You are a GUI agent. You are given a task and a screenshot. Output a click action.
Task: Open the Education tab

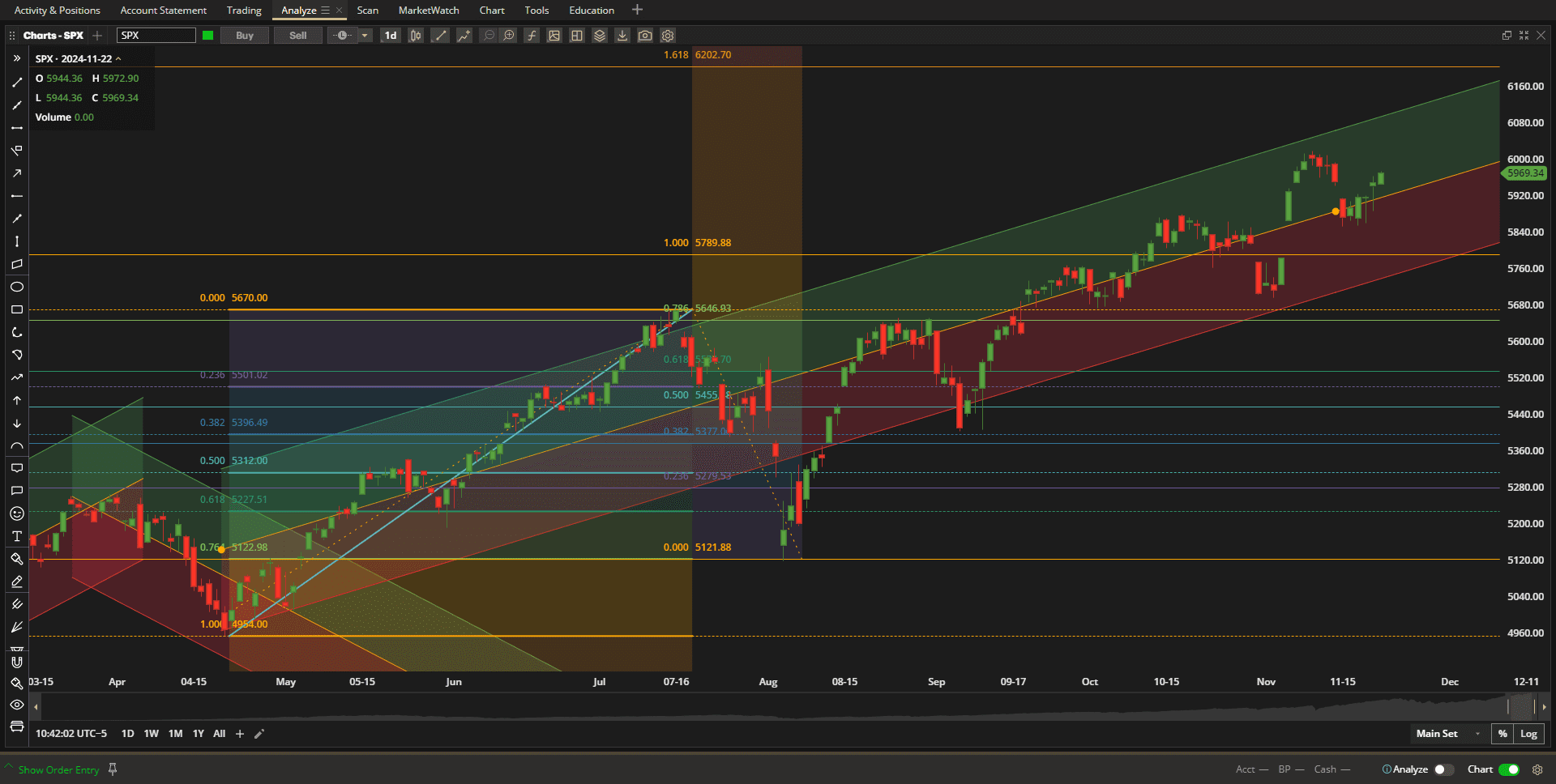click(x=592, y=11)
